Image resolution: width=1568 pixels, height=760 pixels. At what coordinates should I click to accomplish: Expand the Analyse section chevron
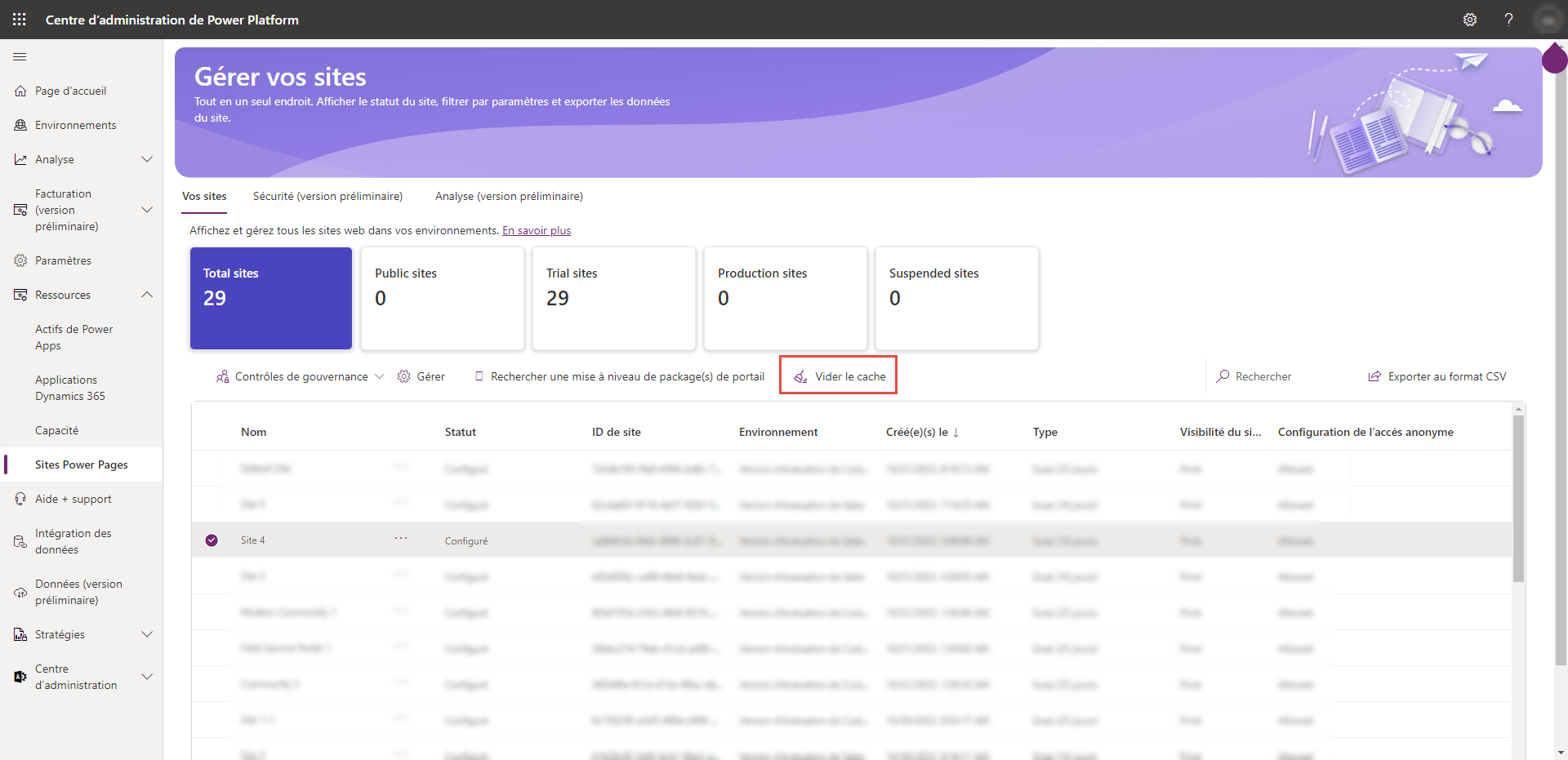click(x=147, y=159)
